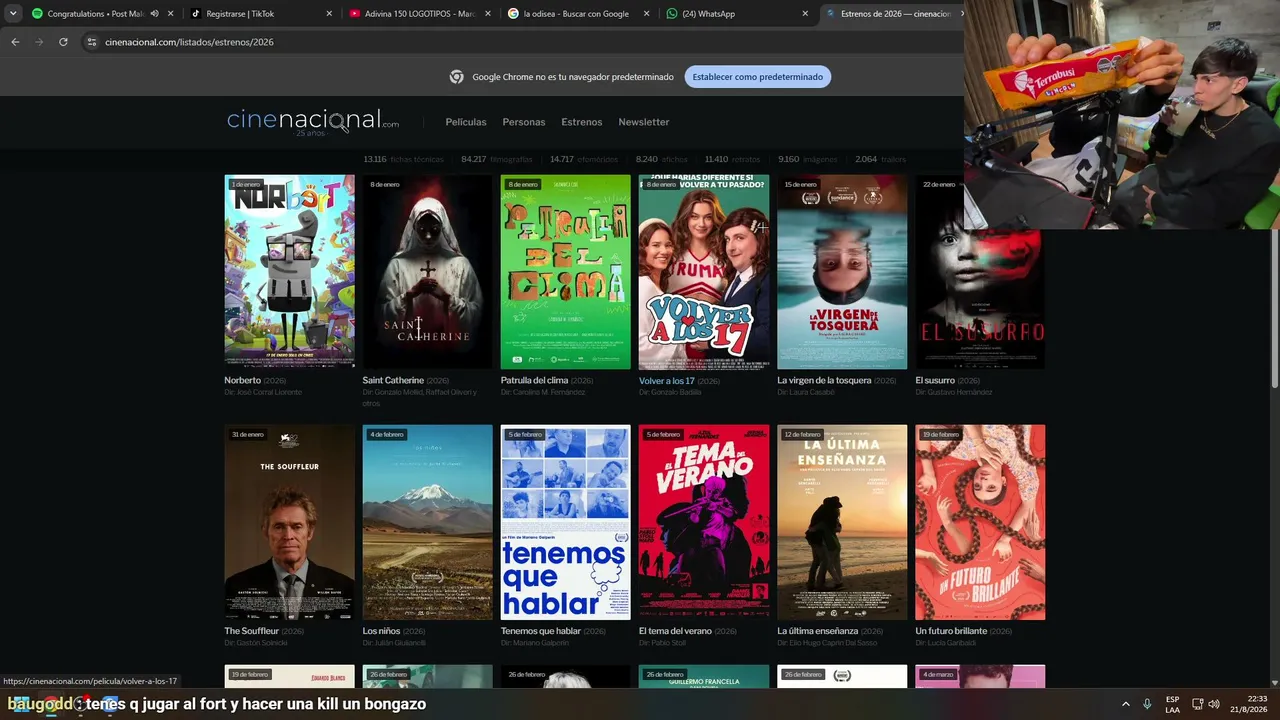
Task: Switch to the WhatsApp tab
Action: tap(737, 14)
